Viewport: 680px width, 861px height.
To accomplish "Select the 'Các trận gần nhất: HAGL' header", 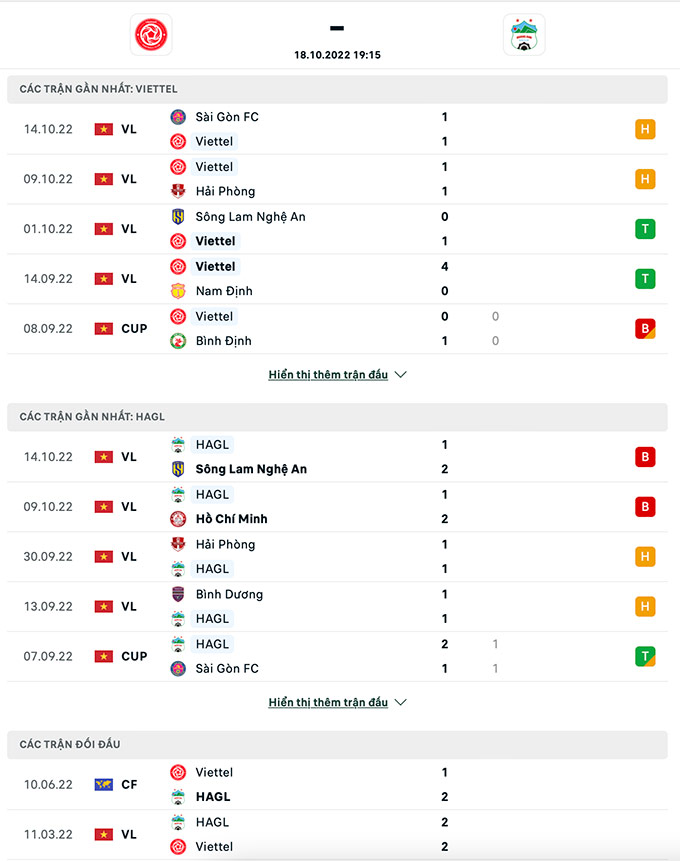I will click(92, 416).
